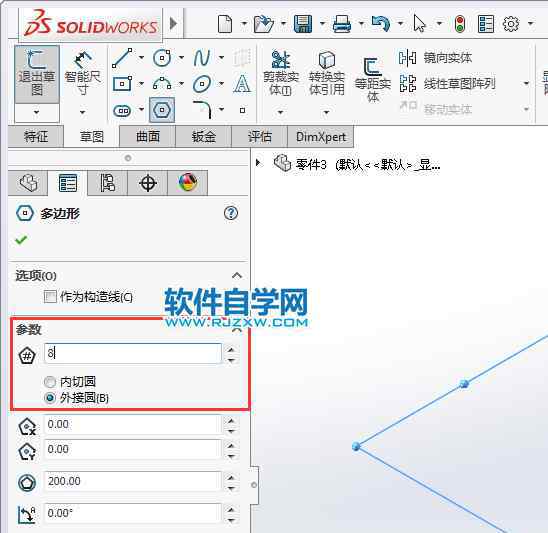Enable the 作为构造线 checkbox

pyautogui.click(x=50, y=297)
